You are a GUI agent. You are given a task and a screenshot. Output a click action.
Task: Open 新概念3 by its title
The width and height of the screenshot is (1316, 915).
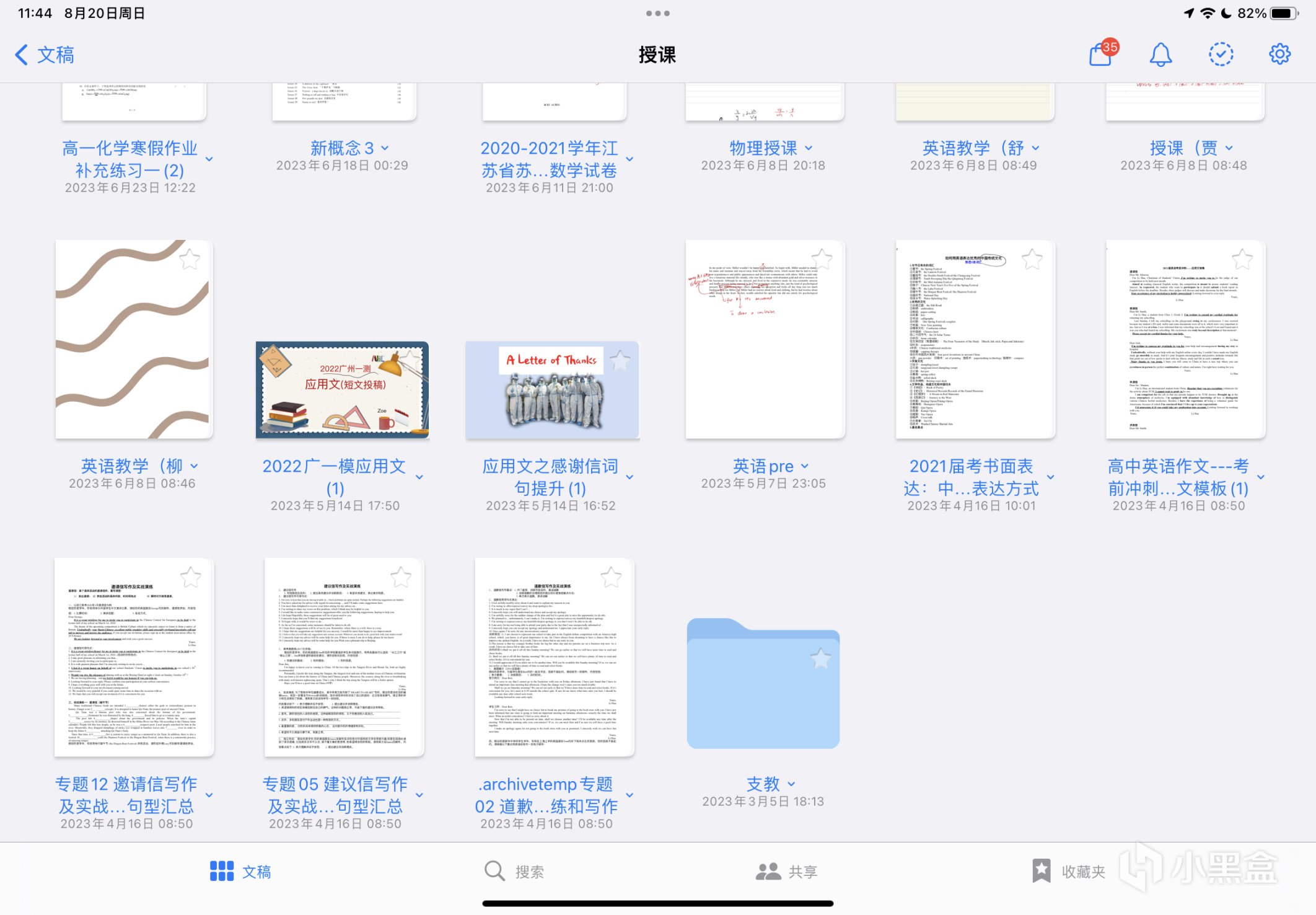pyautogui.click(x=342, y=148)
